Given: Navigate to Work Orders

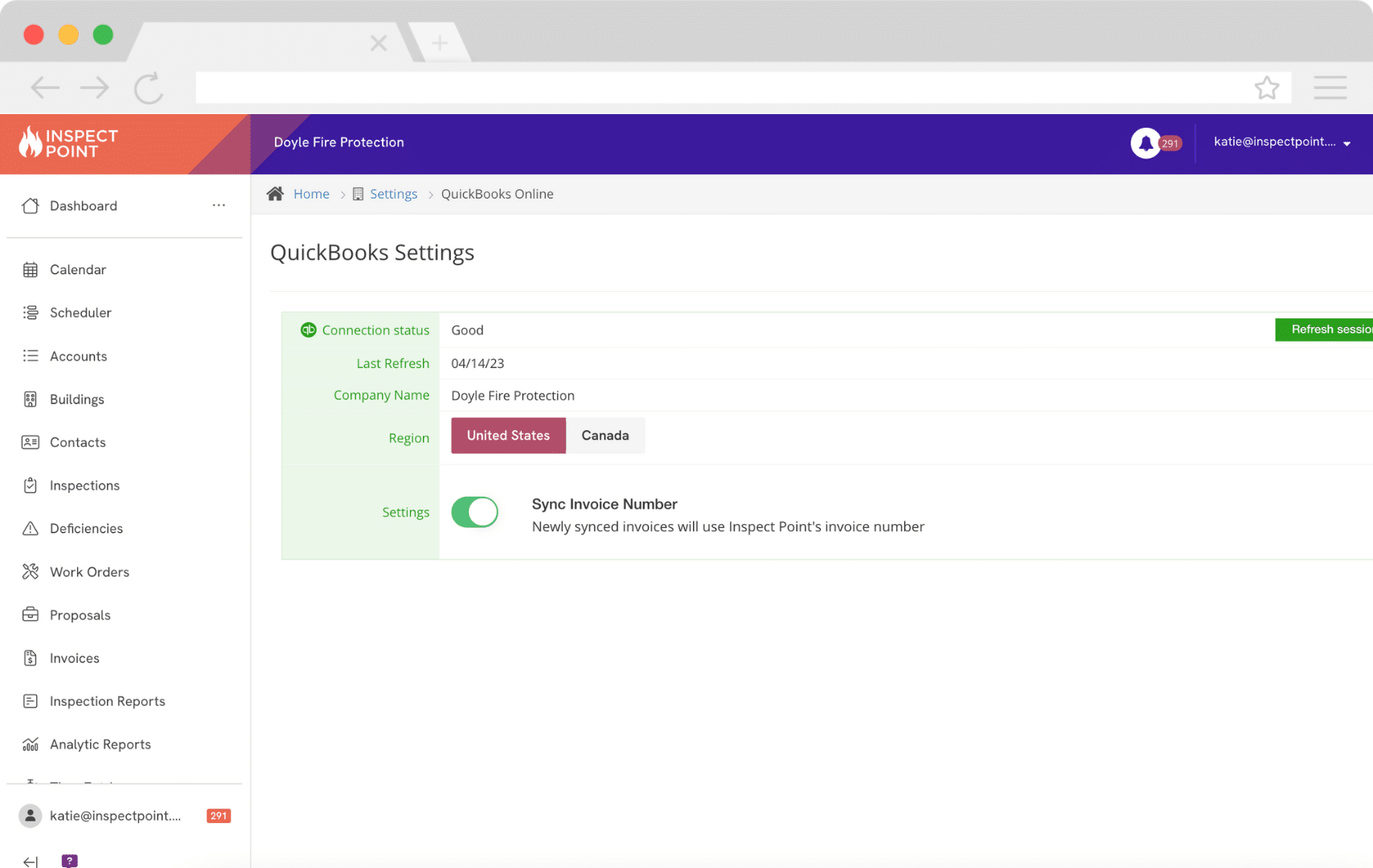Looking at the screenshot, I should click(89, 571).
